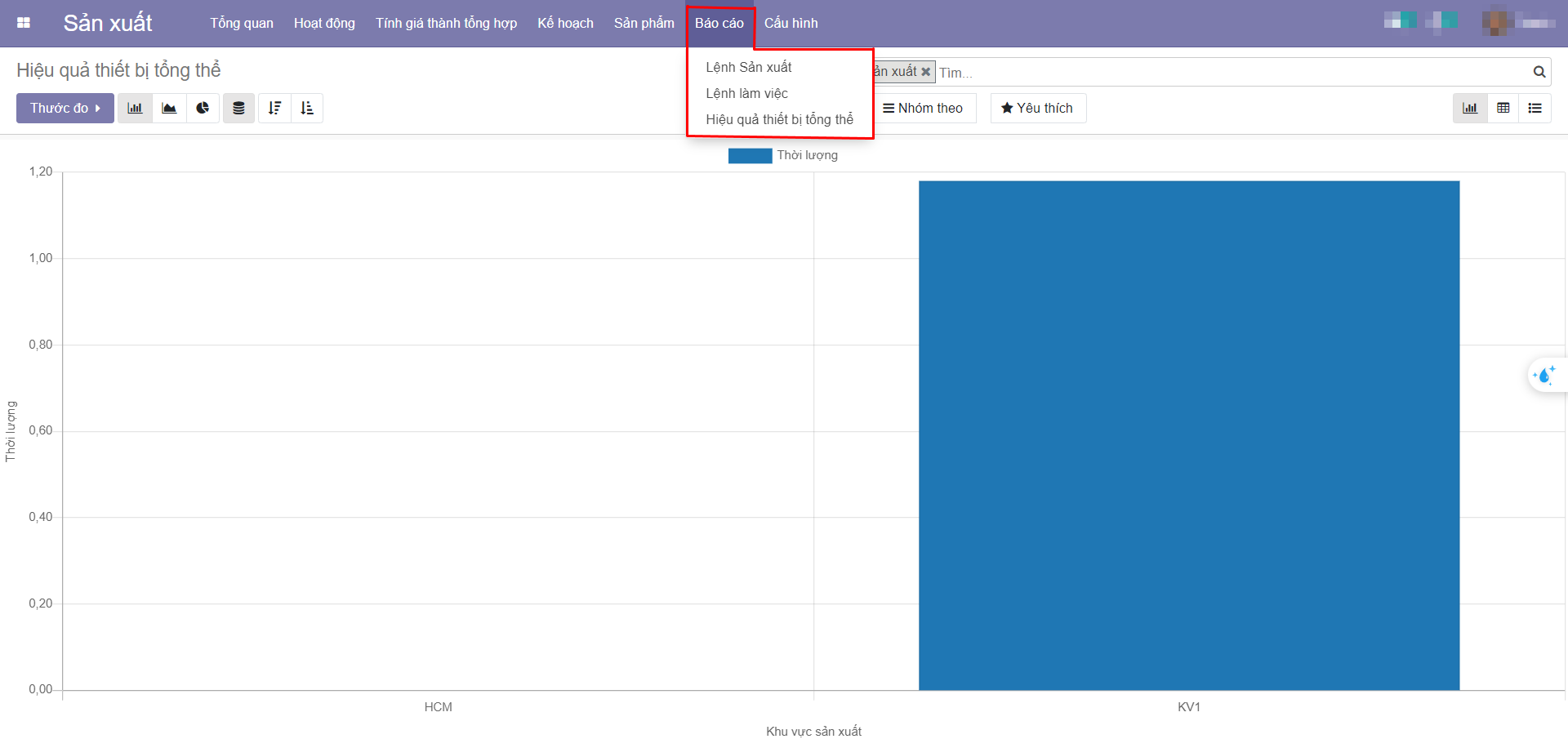Select Lệnh làm việc menu entry
This screenshot has width=1568, height=739.
pyautogui.click(x=746, y=93)
